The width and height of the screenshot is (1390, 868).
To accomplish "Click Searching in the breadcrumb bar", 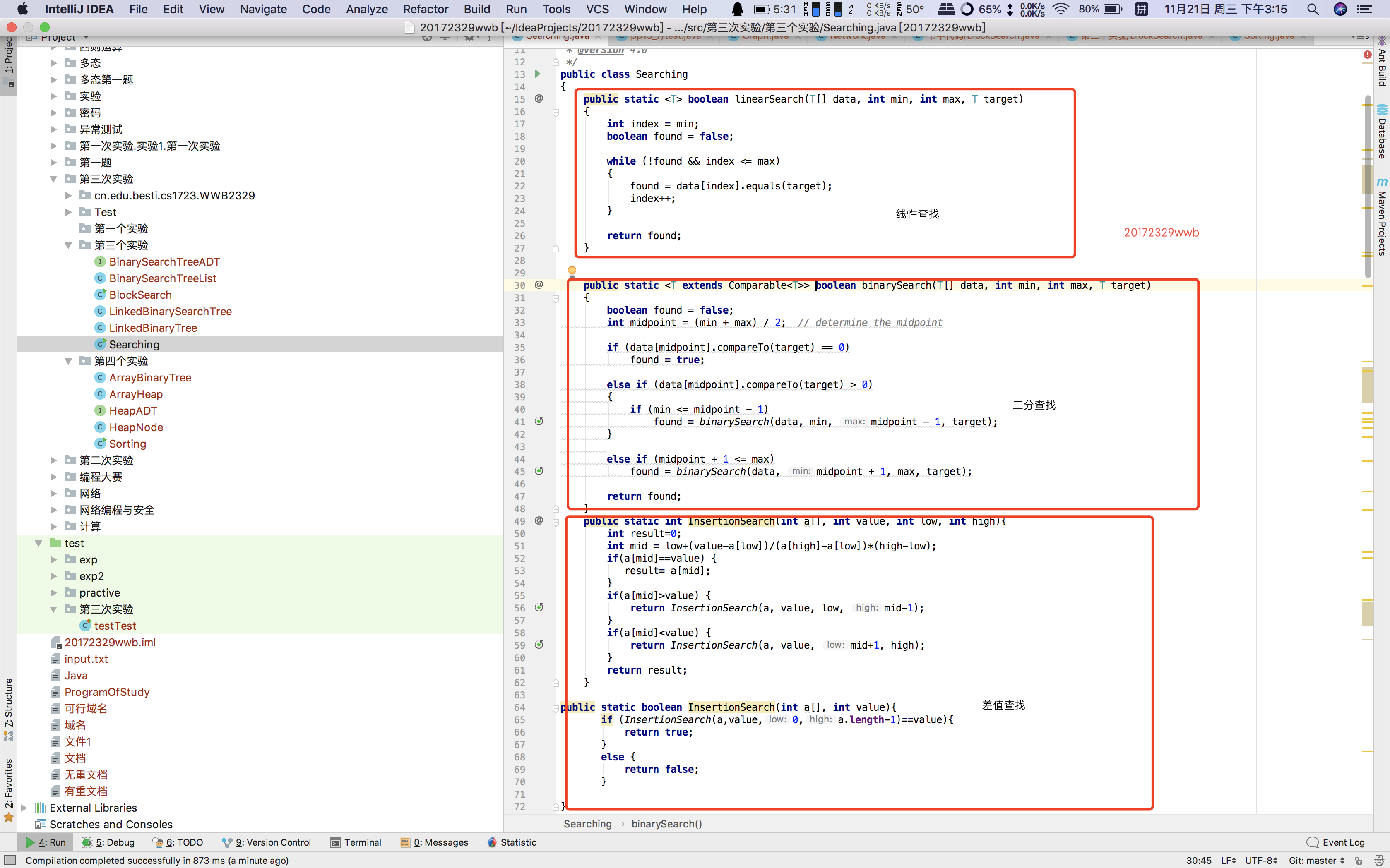I will (587, 824).
